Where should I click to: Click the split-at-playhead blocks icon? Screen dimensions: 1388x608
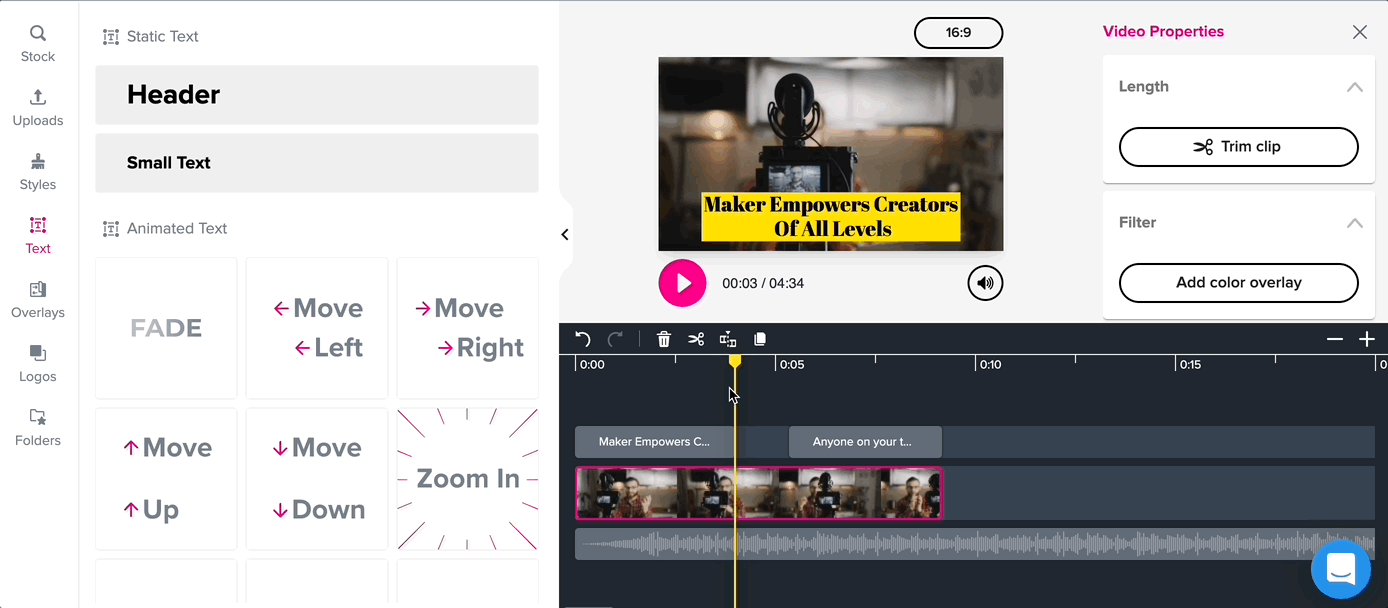click(728, 339)
